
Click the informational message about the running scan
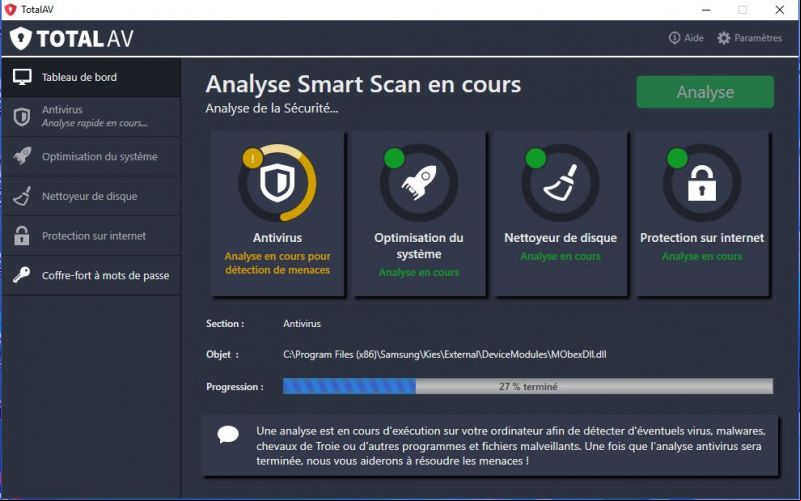pos(511,446)
